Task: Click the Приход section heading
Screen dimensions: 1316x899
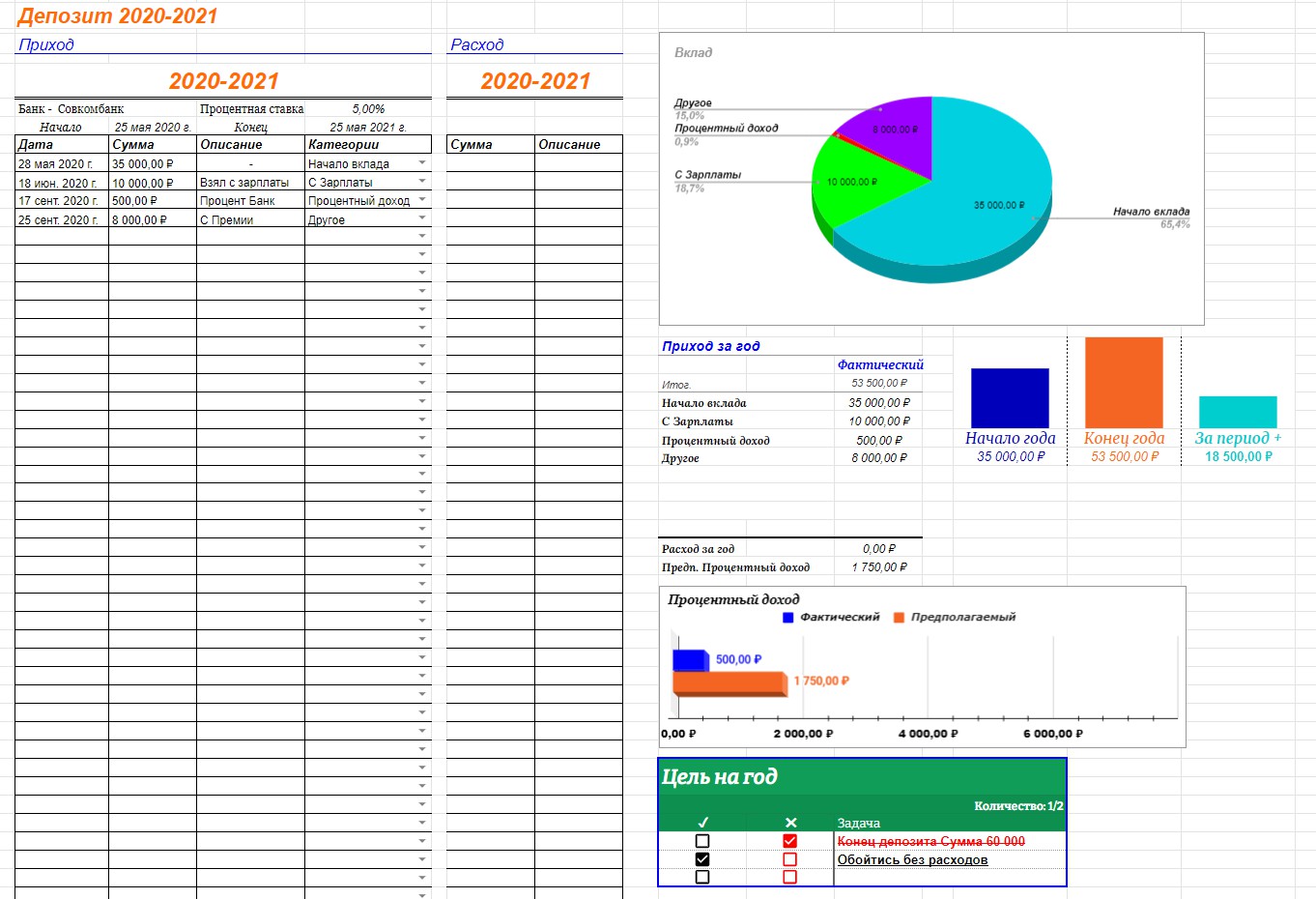Action: coord(46,44)
